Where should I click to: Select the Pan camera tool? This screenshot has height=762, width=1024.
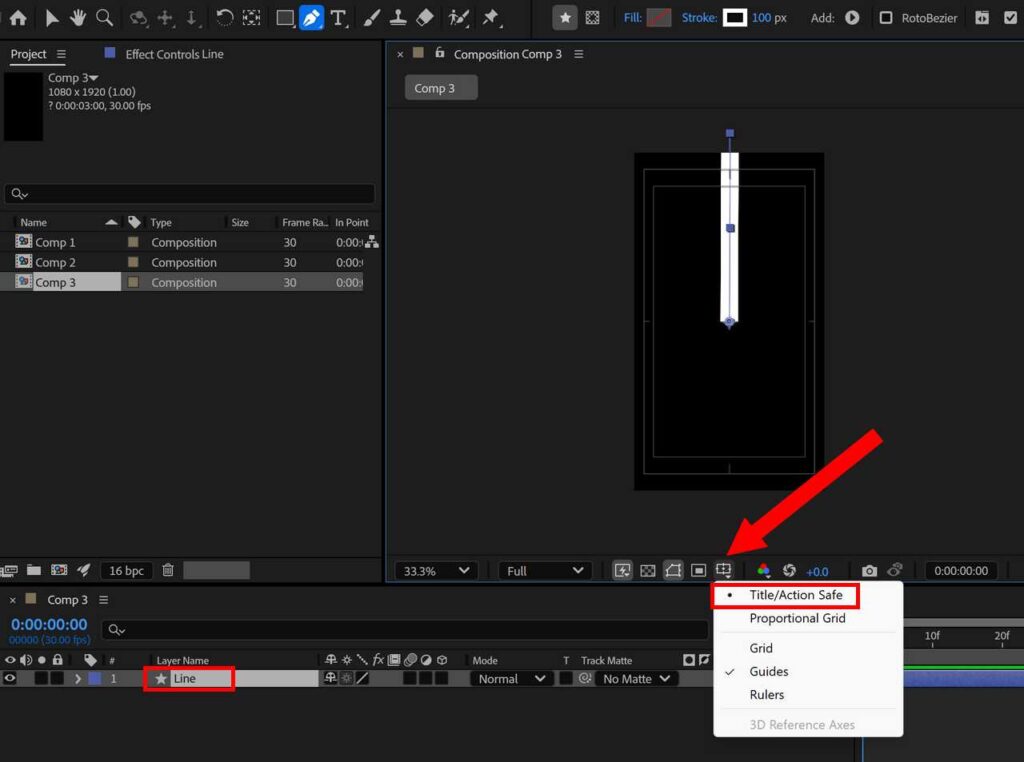[165, 18]
